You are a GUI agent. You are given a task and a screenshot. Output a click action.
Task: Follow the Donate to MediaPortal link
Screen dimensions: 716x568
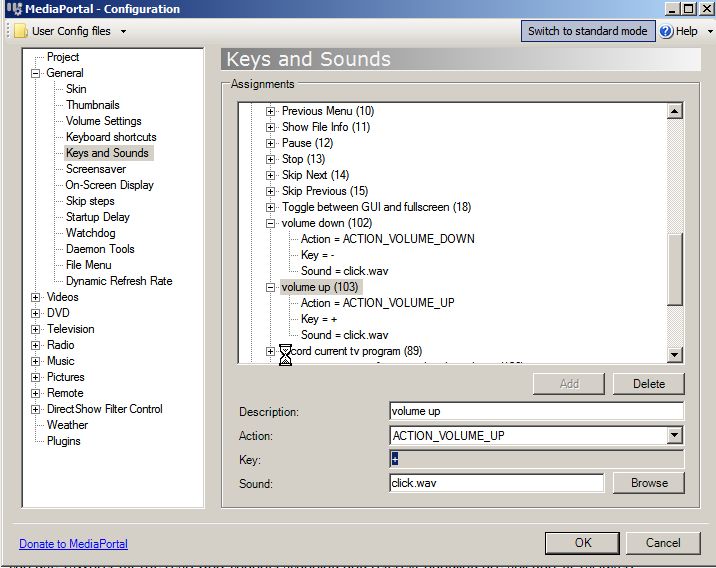click(74, 544)
